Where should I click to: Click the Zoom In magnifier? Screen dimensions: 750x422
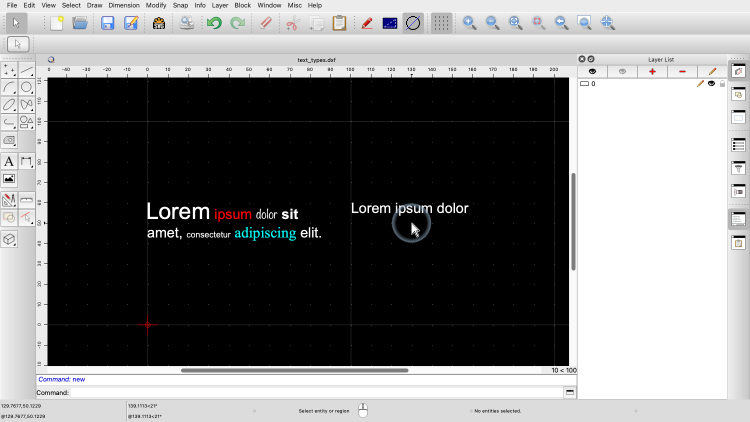[x=469, y=22]
